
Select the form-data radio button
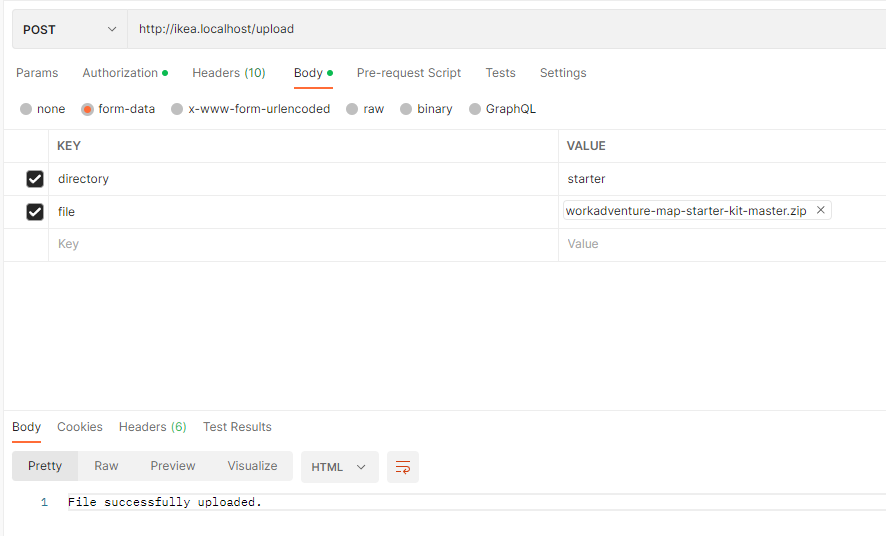click(x=87, y=109)
